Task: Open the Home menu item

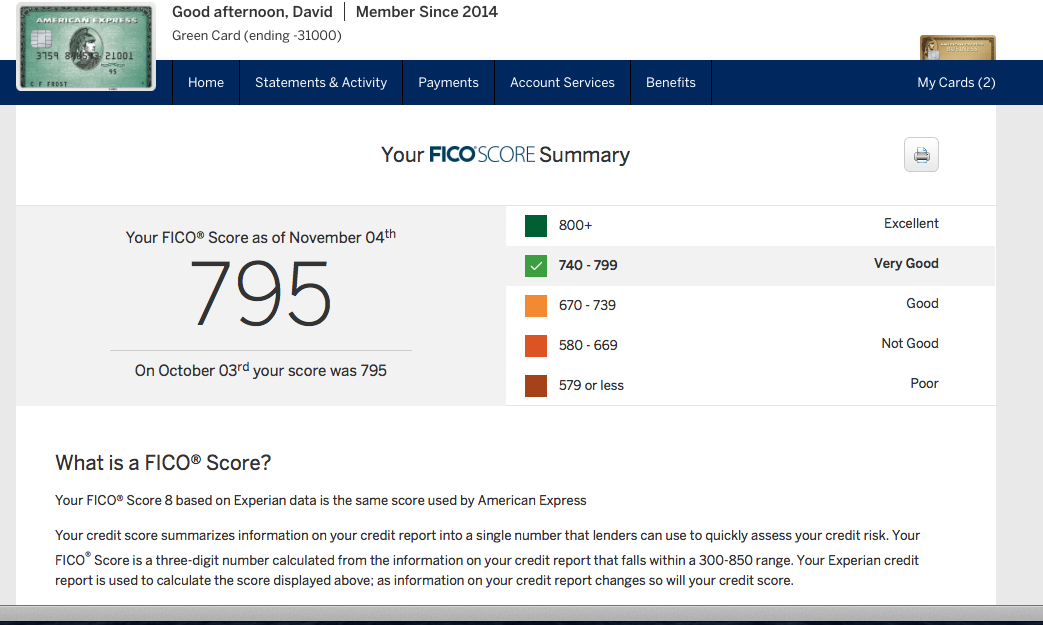Action: pos(206,83)
